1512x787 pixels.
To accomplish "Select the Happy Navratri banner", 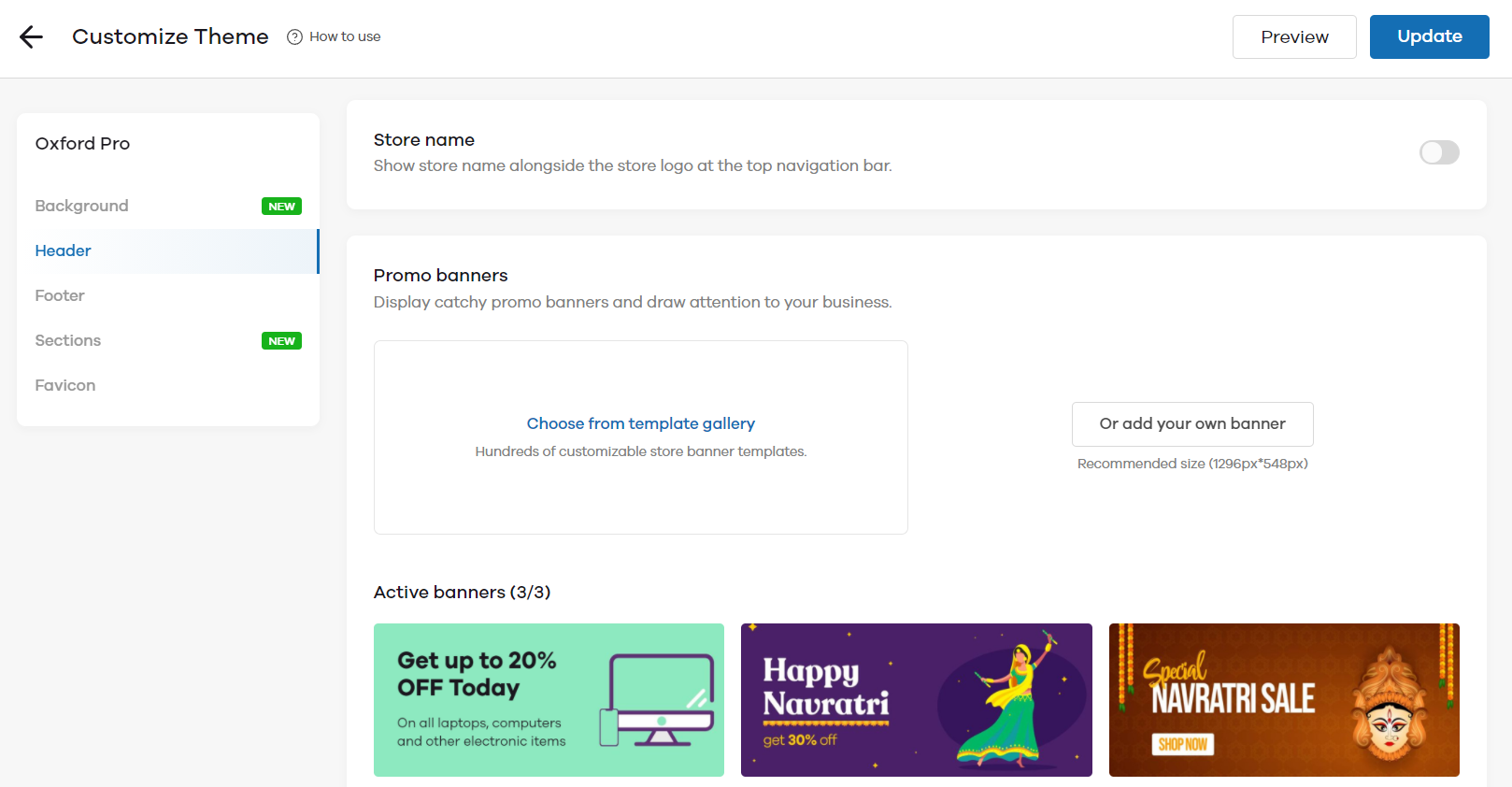I will [917, 700].
